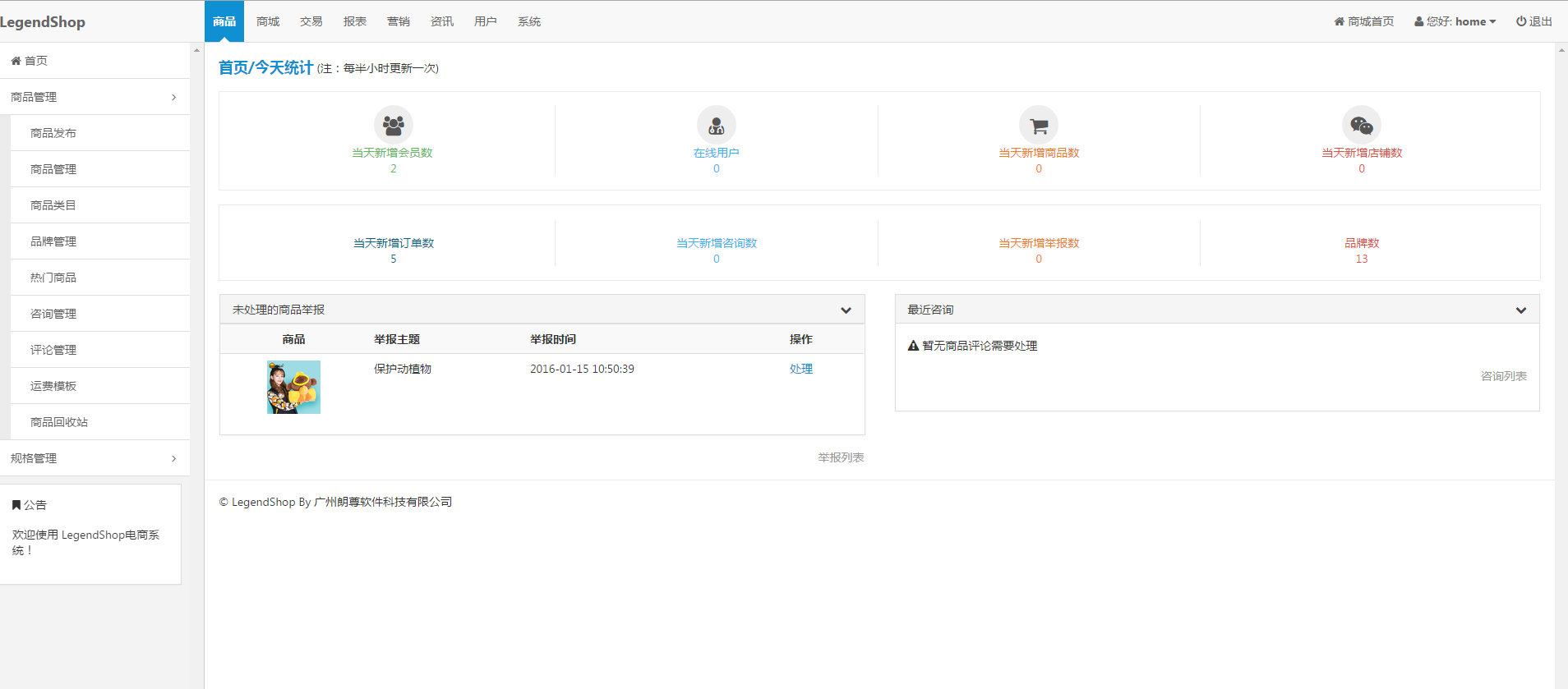
Task: Click the 举报主题 column header
Action: click(x=397, y=339)
